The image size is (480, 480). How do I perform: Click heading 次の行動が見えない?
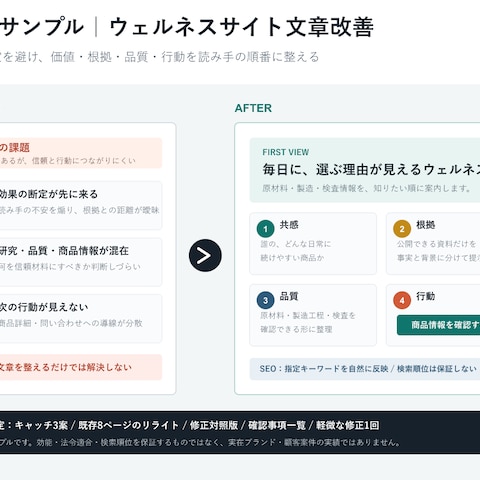[x=44, y=307]
